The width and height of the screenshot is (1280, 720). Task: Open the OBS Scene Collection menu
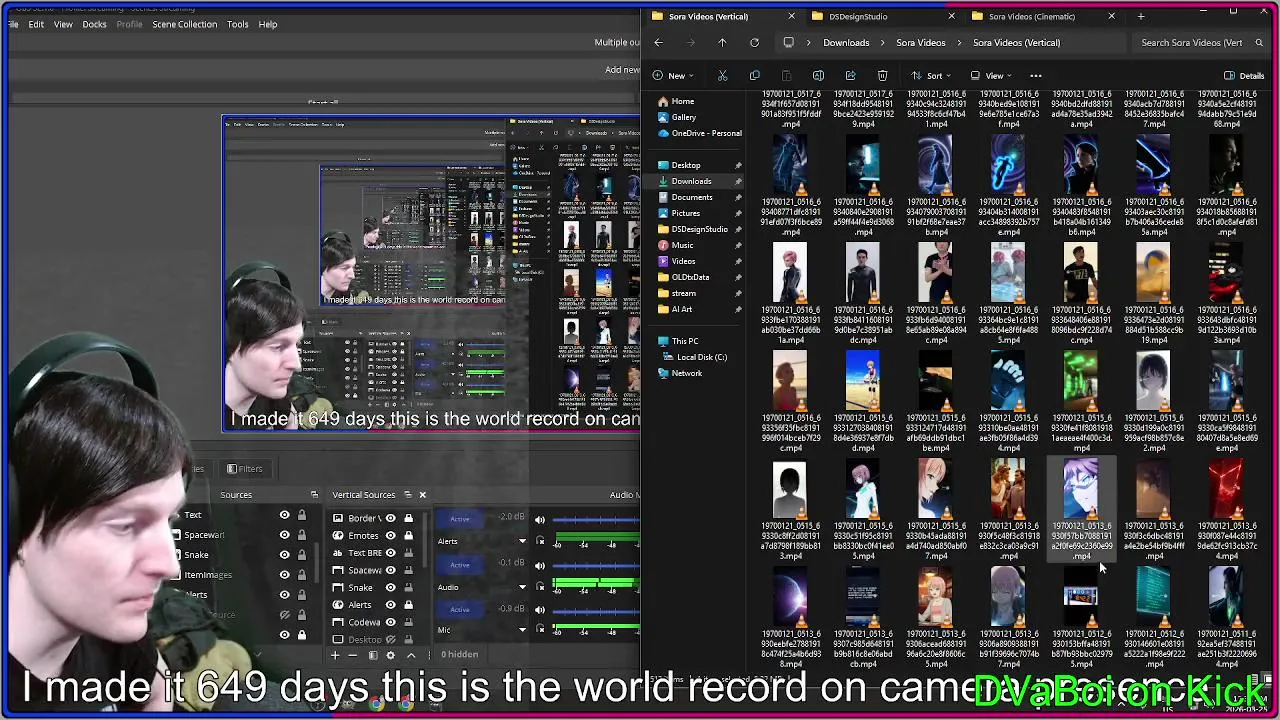[x=184, y=24]
